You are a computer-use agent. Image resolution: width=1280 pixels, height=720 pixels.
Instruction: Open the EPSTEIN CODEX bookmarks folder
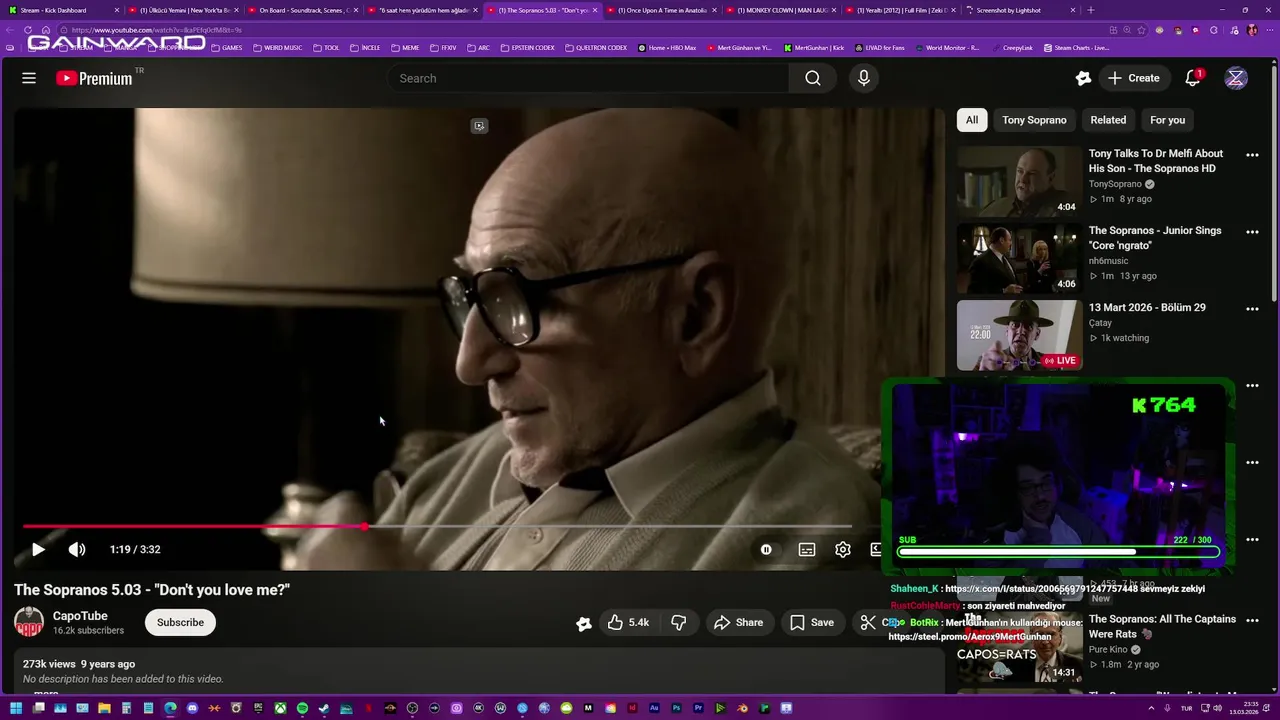(527, 48)
